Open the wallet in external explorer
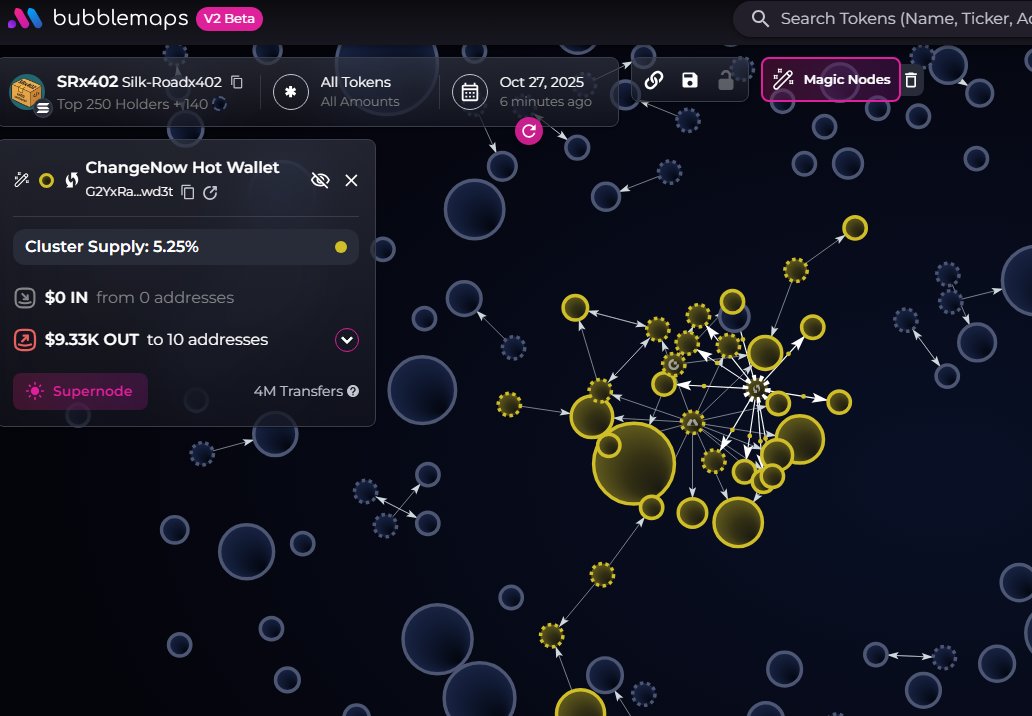The width and height of the screenshot is (1032, 716). click(210, 192)
